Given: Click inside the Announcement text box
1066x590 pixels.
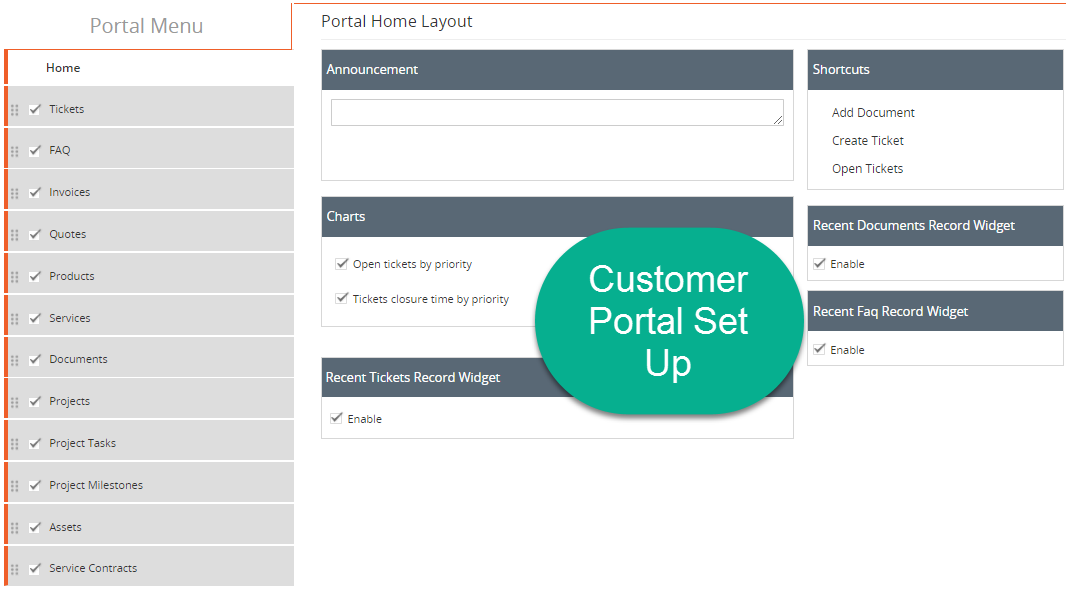Looking at the screenshot, I should tap(557, 113).
